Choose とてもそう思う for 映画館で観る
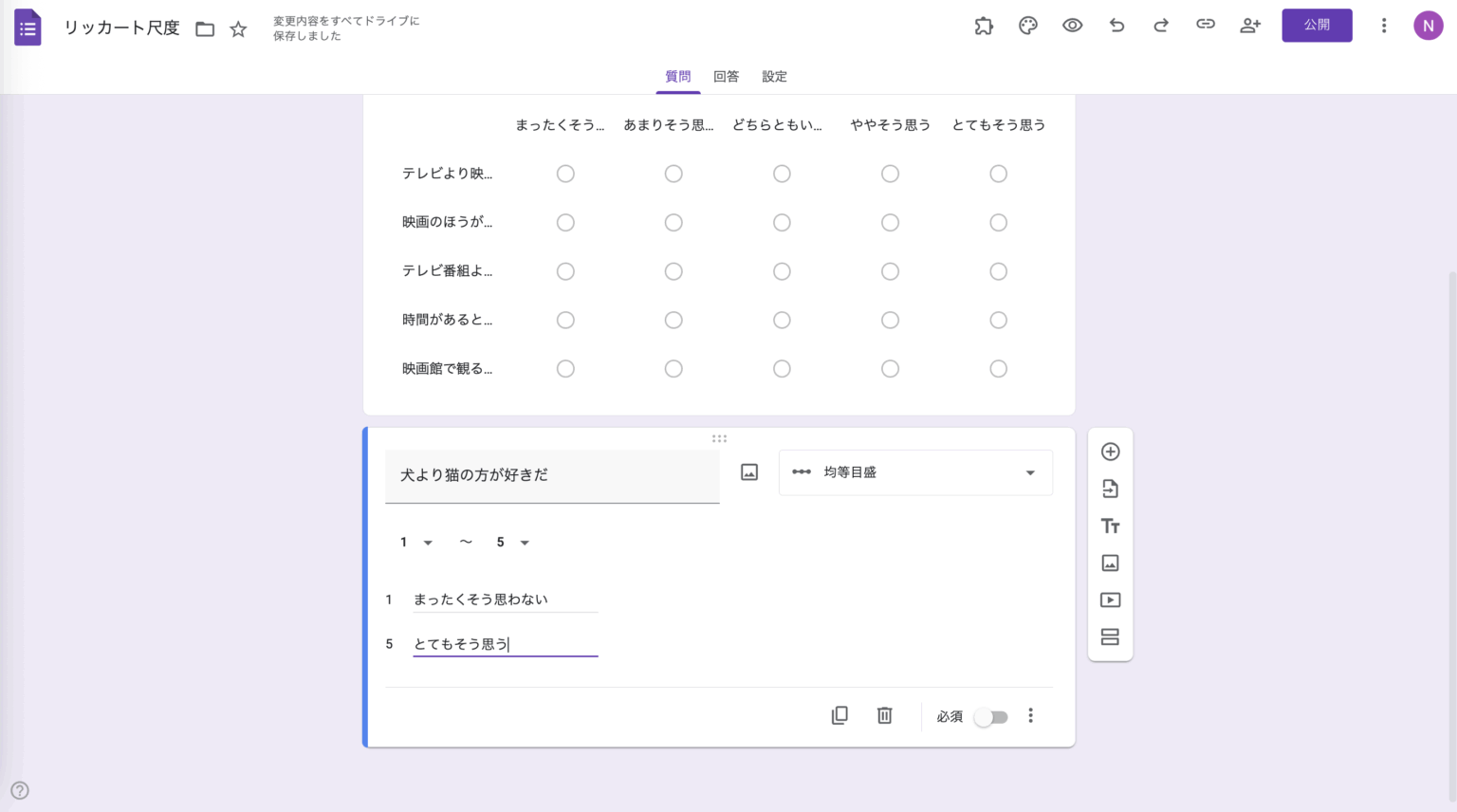 (998, 368)
